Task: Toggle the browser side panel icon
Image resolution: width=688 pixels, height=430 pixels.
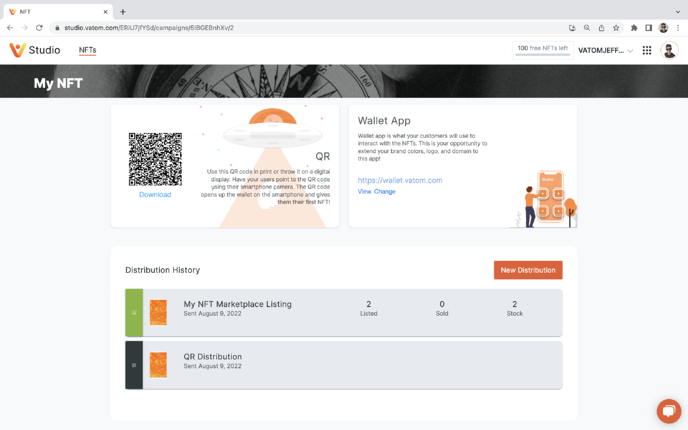Action: (x=648, y=28)
